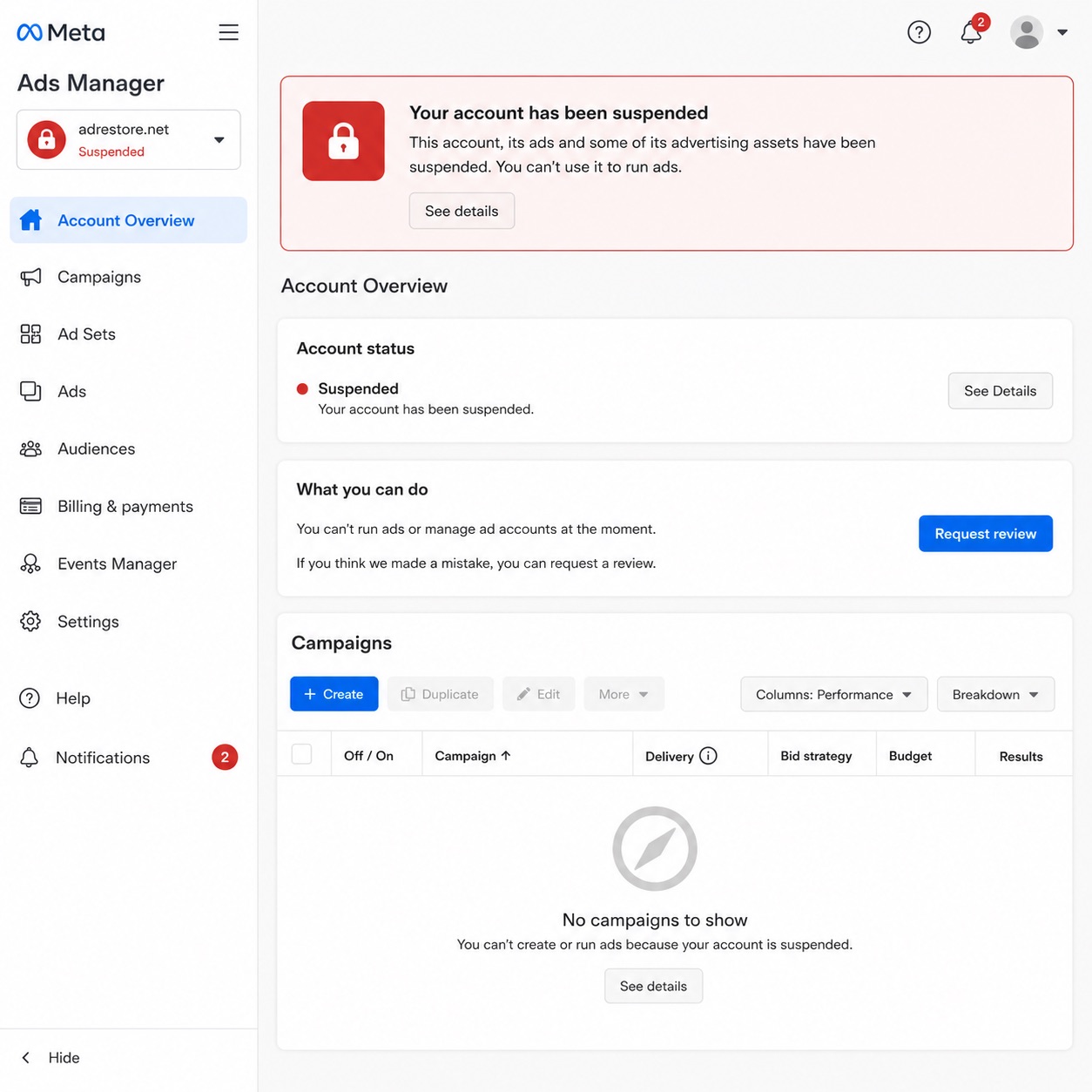This screenshot has height=1092, width=1092.
Task: Click the Duplicate button
Action: 441,694
